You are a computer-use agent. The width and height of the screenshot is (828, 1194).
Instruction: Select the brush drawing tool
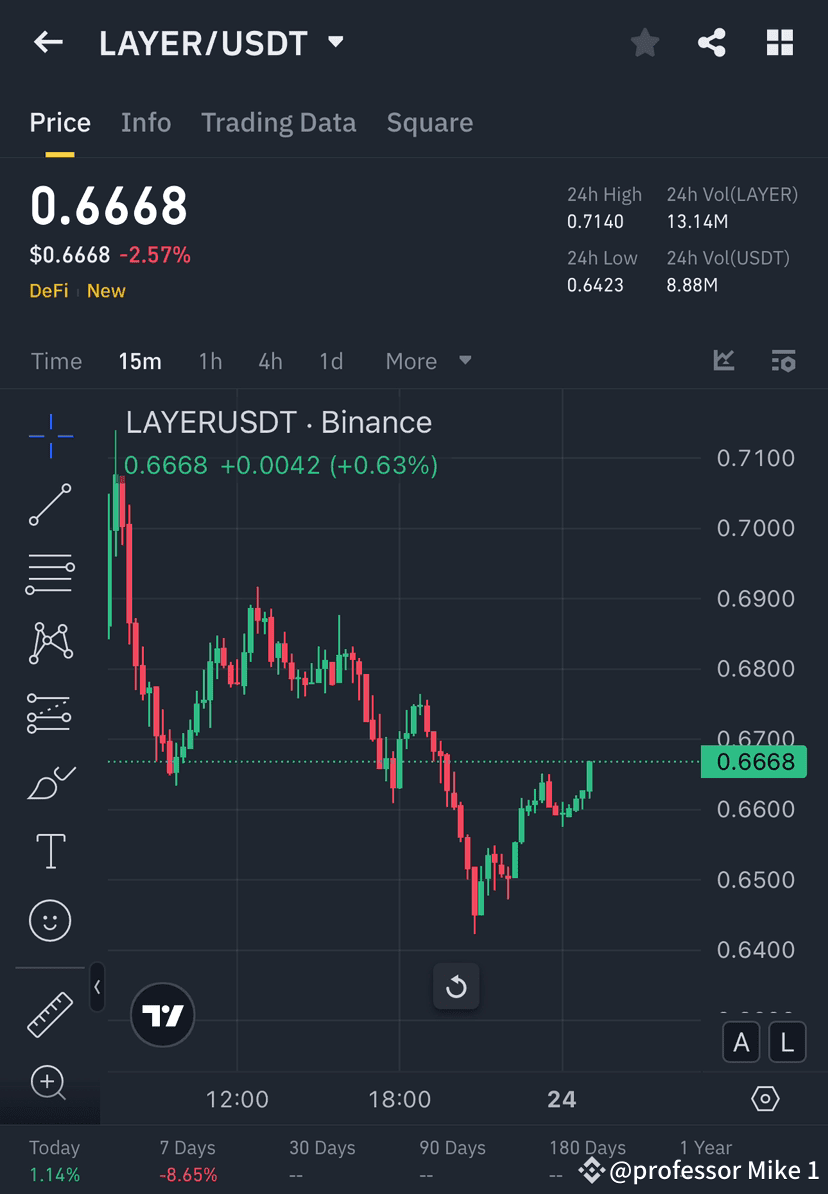pos(50,781)
